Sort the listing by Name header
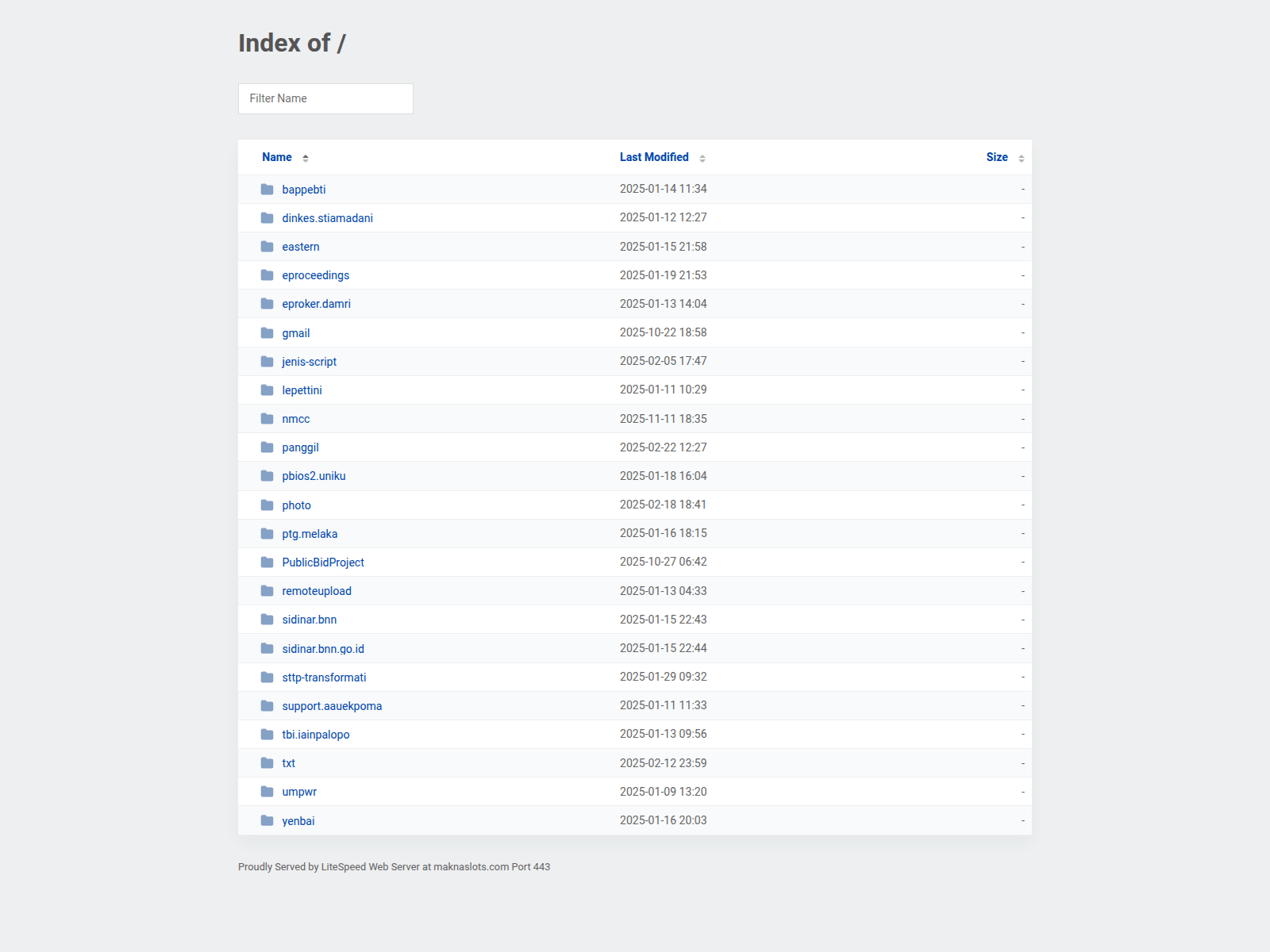Viewport: 1270px width, 952px height. click(x=277, y=157)
